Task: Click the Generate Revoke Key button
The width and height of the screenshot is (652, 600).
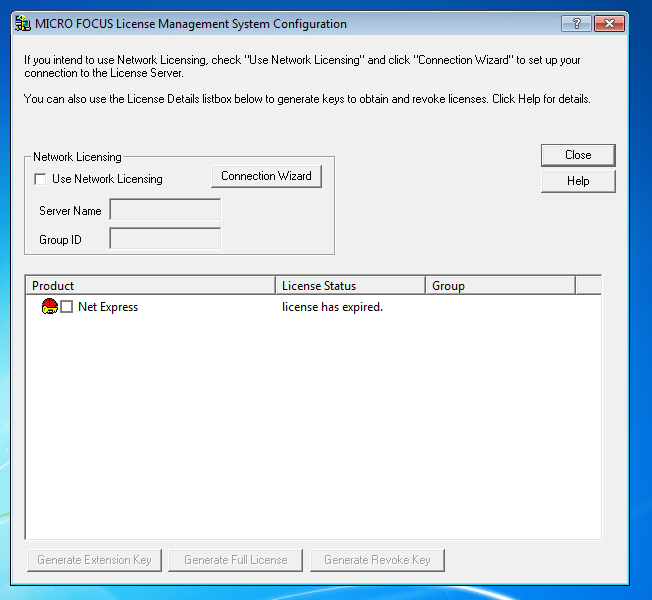Action: tap(377, 560)
